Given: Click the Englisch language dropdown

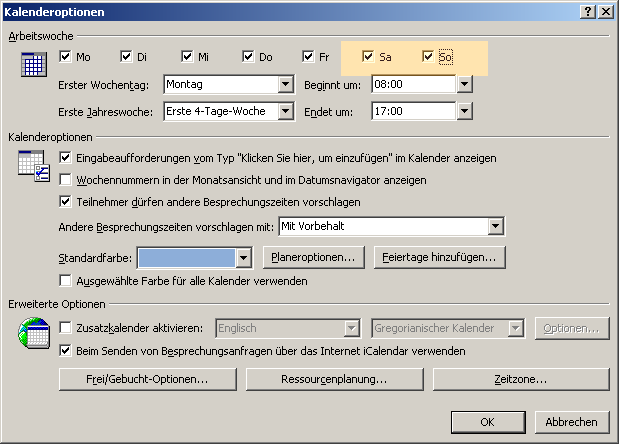Looking at the screenshot, I should (x=288, y=328).
